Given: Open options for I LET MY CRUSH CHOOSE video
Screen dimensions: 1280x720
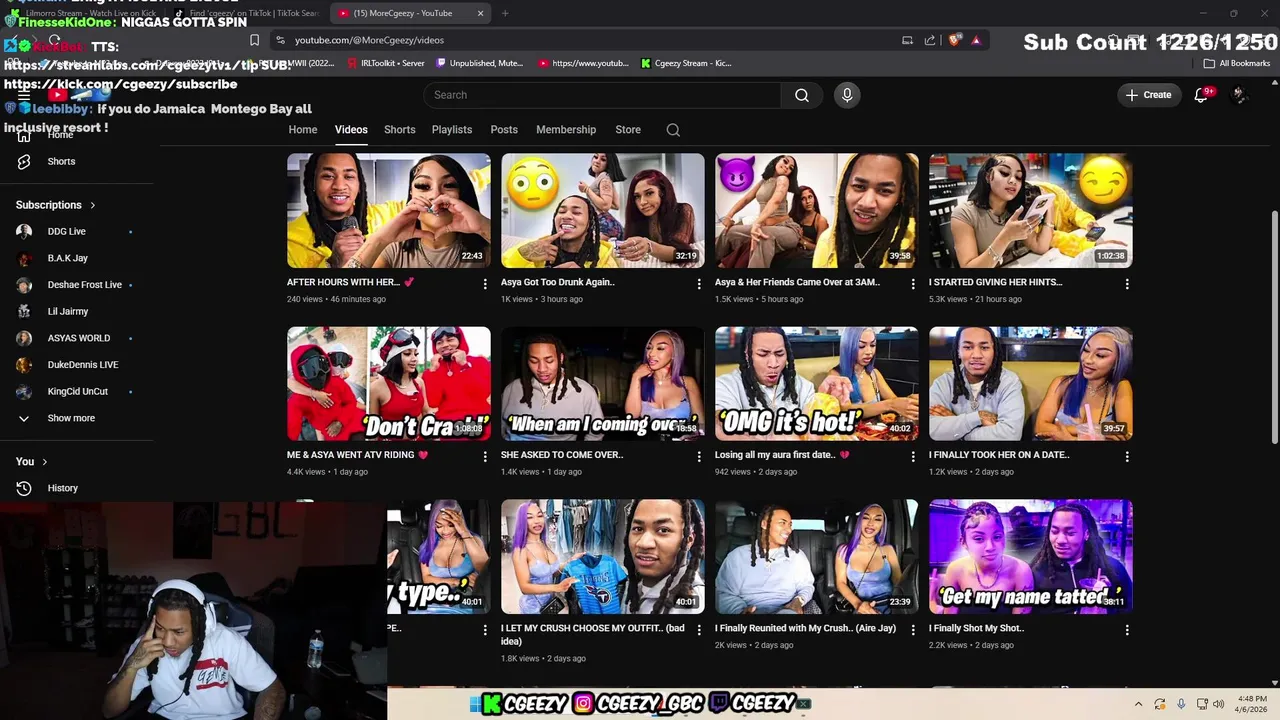Looking at the screenshot, I should [699, 630].
